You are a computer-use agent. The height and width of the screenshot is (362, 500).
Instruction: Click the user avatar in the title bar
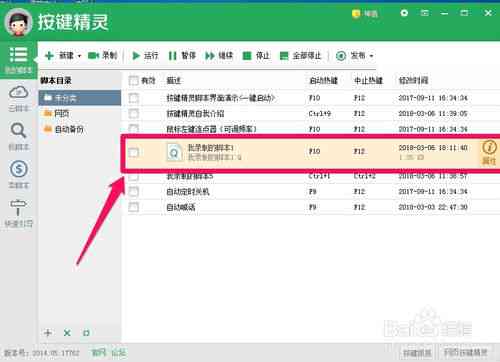tap(18, 22)
